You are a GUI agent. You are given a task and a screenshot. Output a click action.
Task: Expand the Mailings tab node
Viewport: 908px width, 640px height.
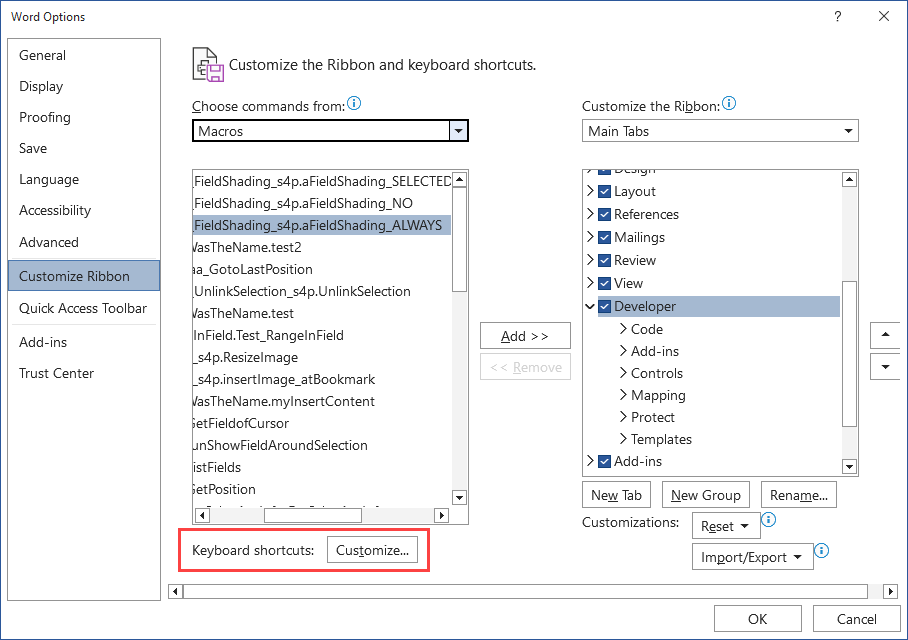point(590,237)
